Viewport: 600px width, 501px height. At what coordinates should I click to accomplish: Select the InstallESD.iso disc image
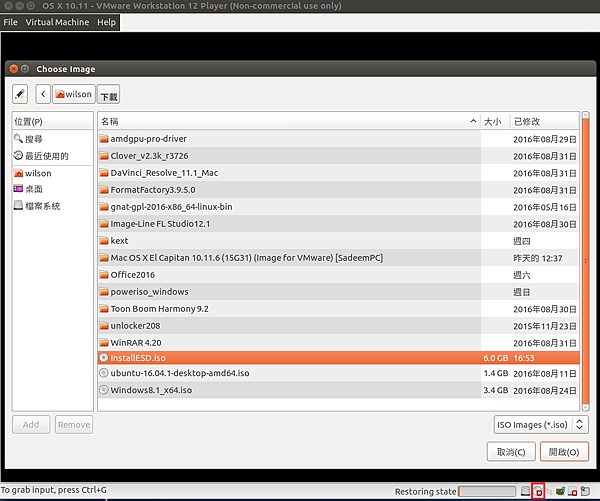(x=338, y=358)
